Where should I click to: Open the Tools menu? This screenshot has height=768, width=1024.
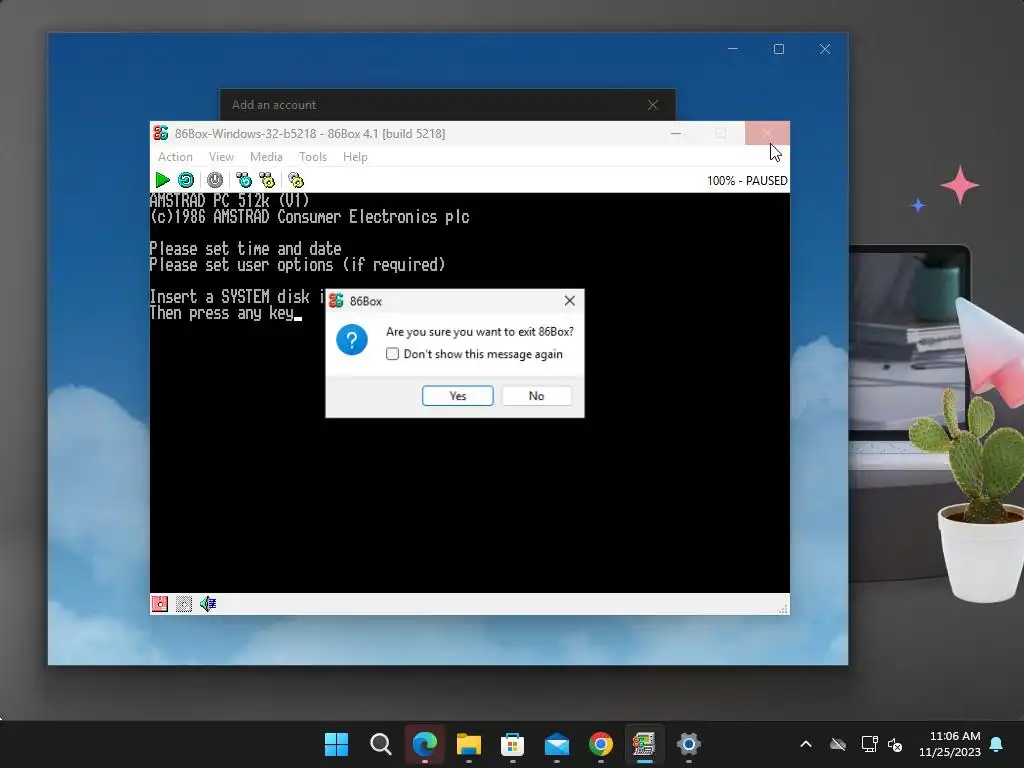[x=313, y=157]
